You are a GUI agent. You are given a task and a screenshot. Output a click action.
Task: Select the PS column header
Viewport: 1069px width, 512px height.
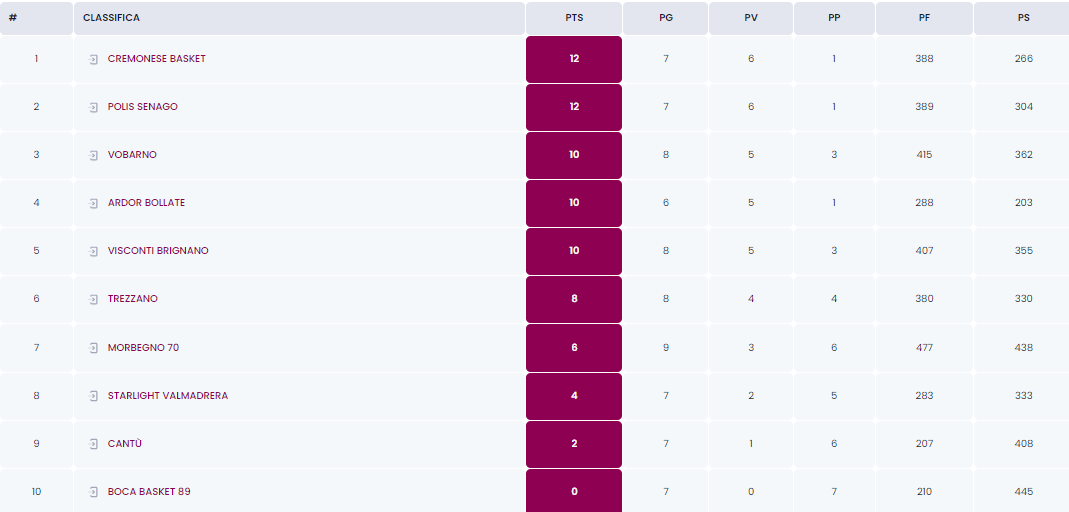(1023, 18)
